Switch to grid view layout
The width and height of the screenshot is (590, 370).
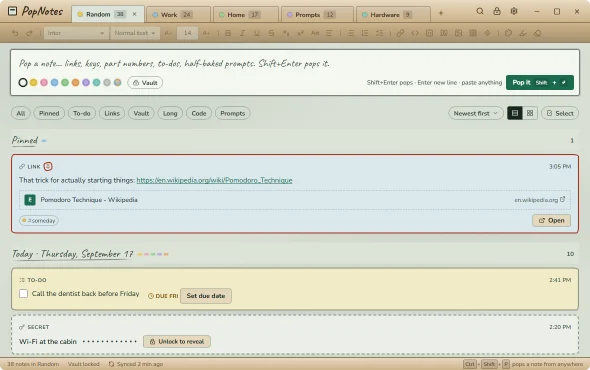530,113
